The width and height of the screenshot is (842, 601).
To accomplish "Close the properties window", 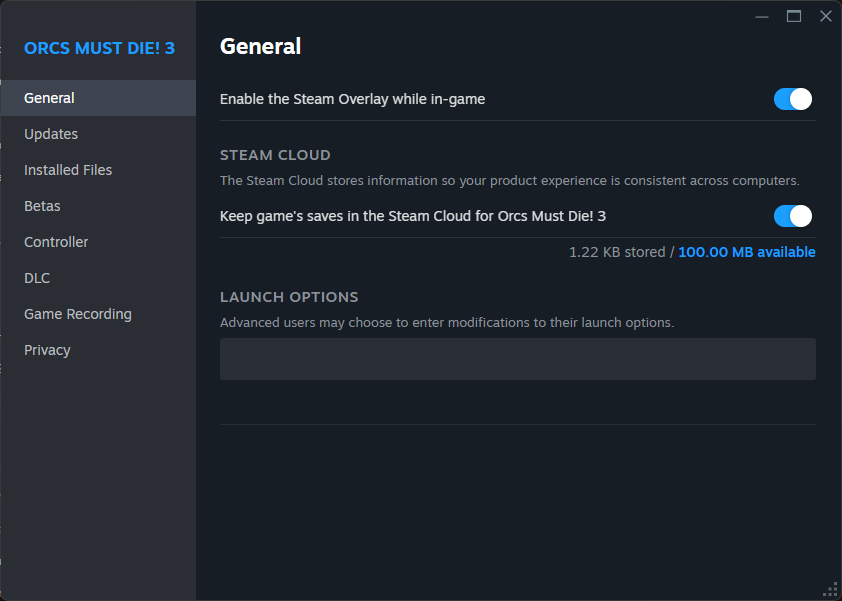I will (826, 17).
